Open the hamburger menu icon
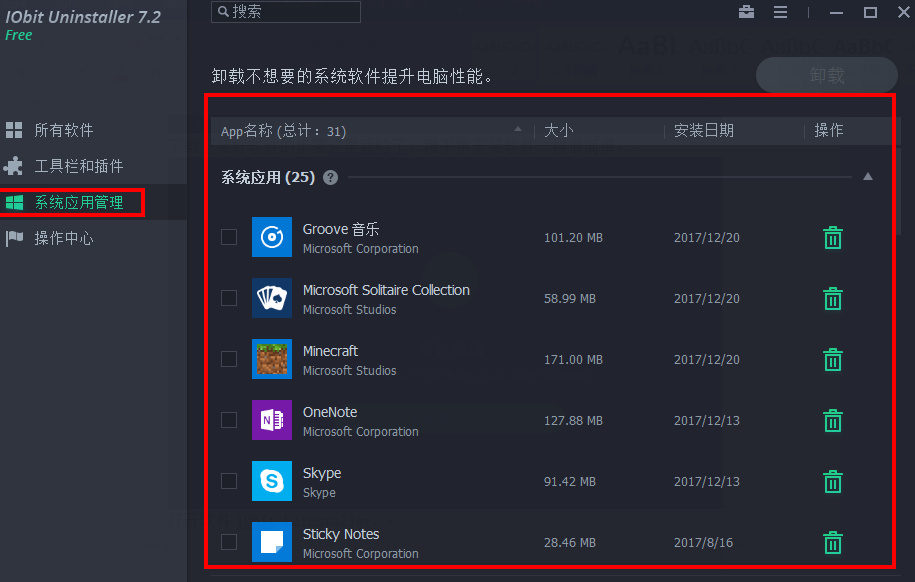 [x=780, y=12]
